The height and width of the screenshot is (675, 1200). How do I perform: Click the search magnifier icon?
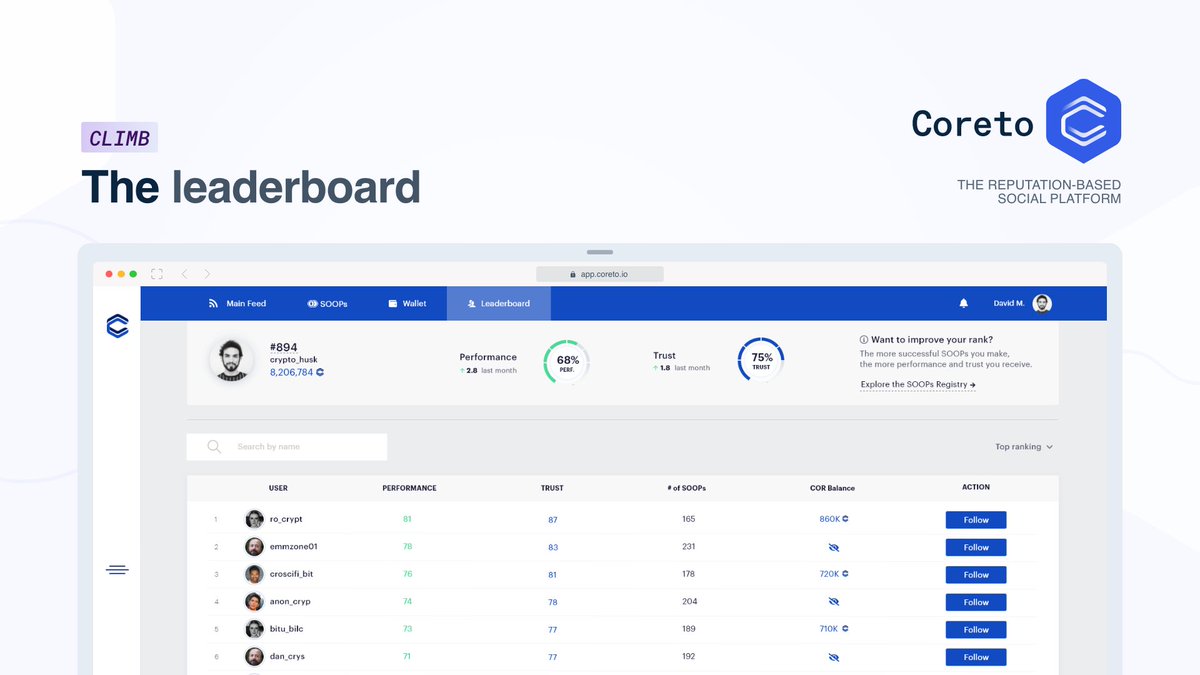[x=214, y=447]
